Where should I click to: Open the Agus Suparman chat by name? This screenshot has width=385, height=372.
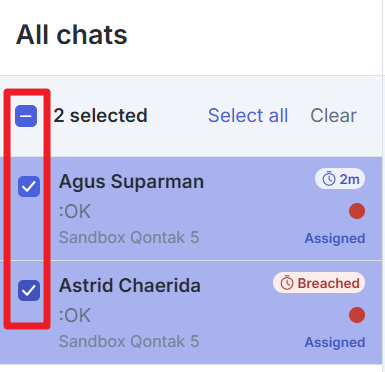(x=131, y=182)
